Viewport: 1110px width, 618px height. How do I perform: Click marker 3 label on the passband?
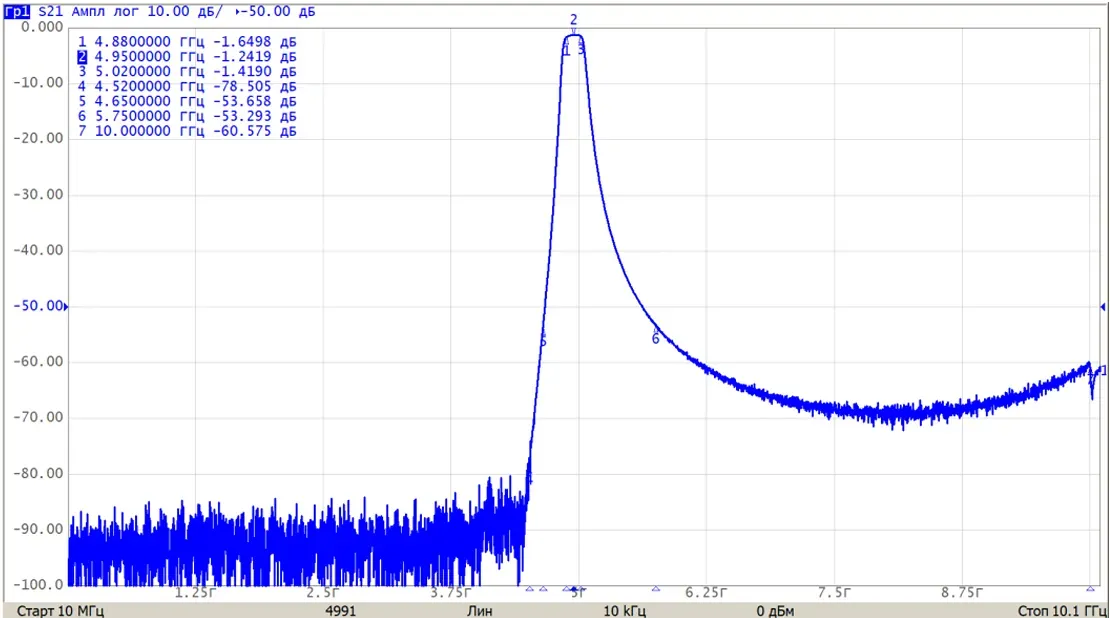pos(581,50)
